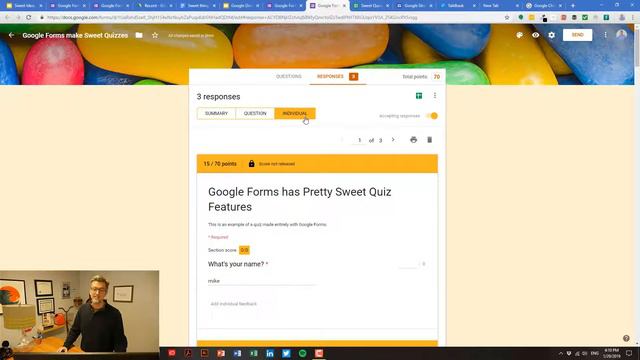This screenshot has height=360, width=640.
Task: Select the RESPONSES tab
Action: (x=337, y=76)
